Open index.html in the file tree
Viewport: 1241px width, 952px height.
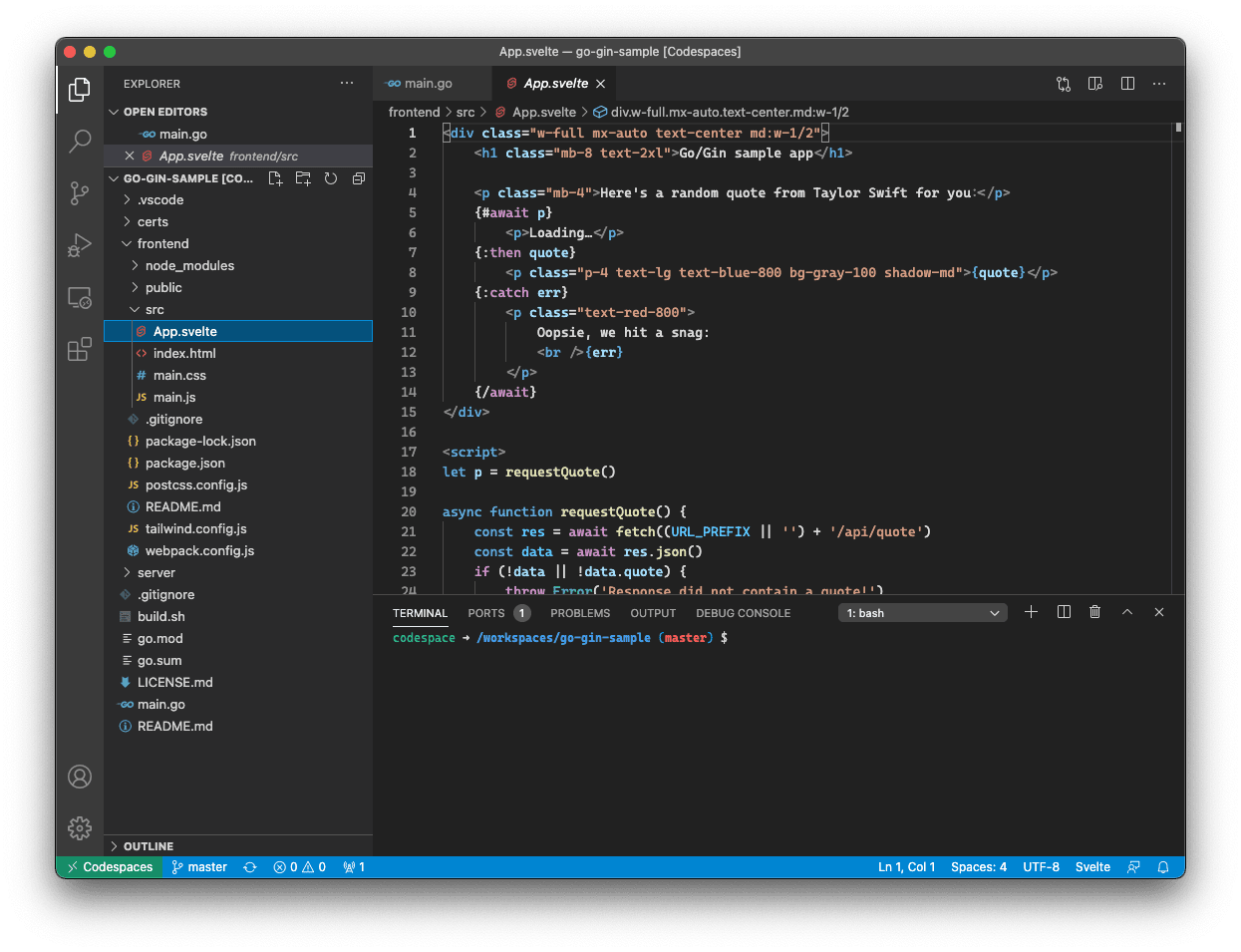238,353
